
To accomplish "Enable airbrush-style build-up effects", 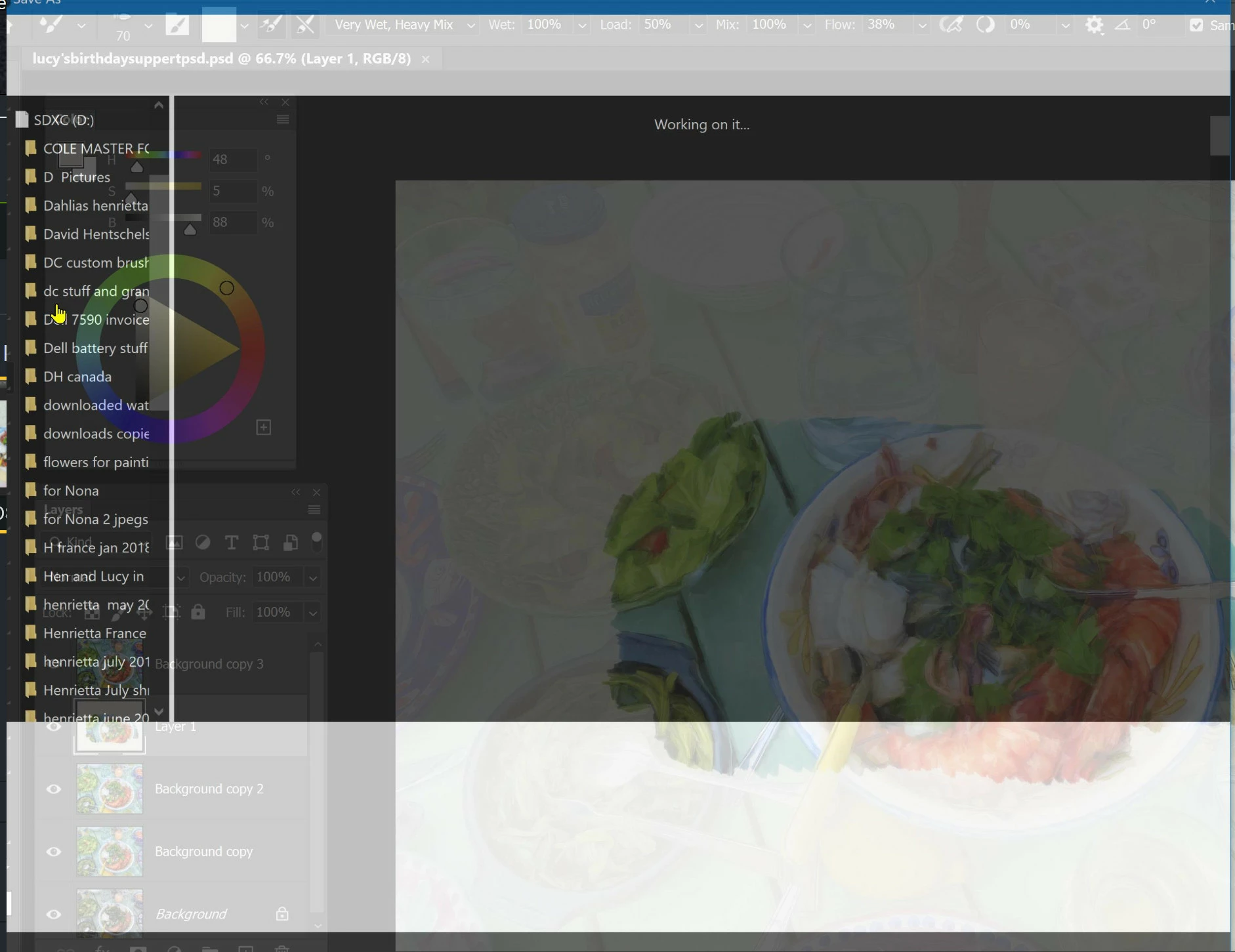I will [951, 26].
